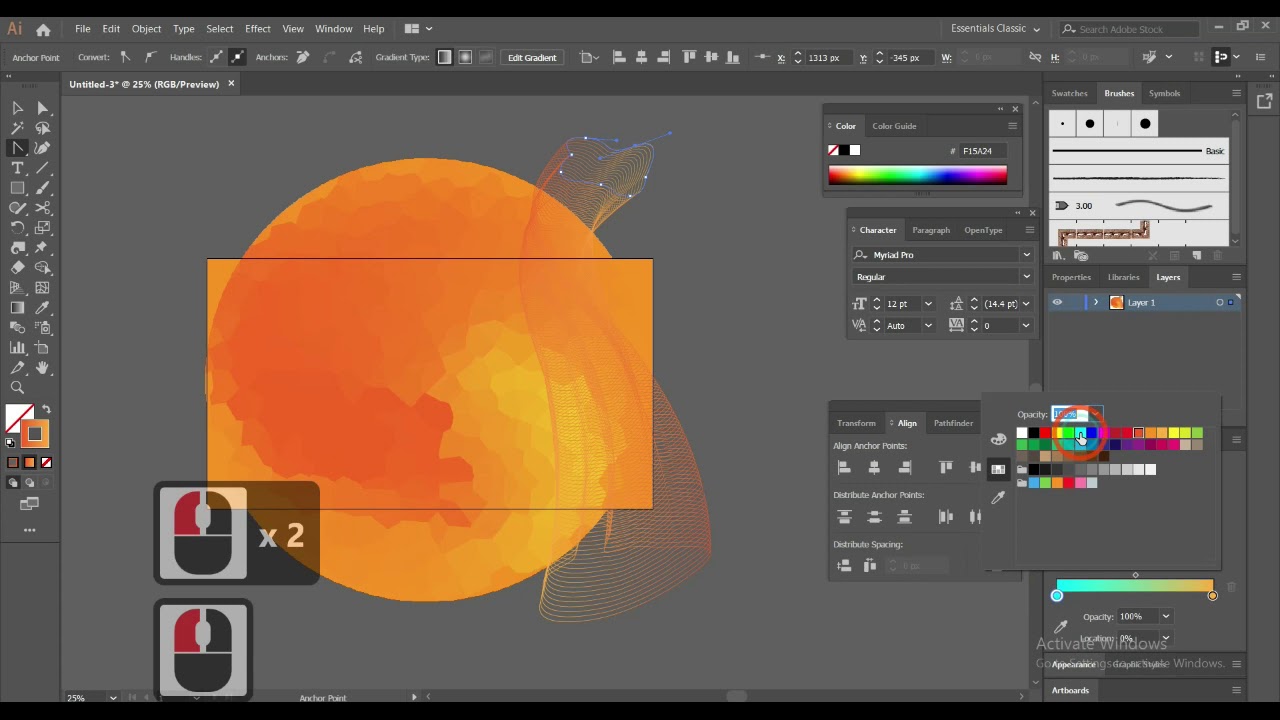Open Regular font style dropdown

1026,277
